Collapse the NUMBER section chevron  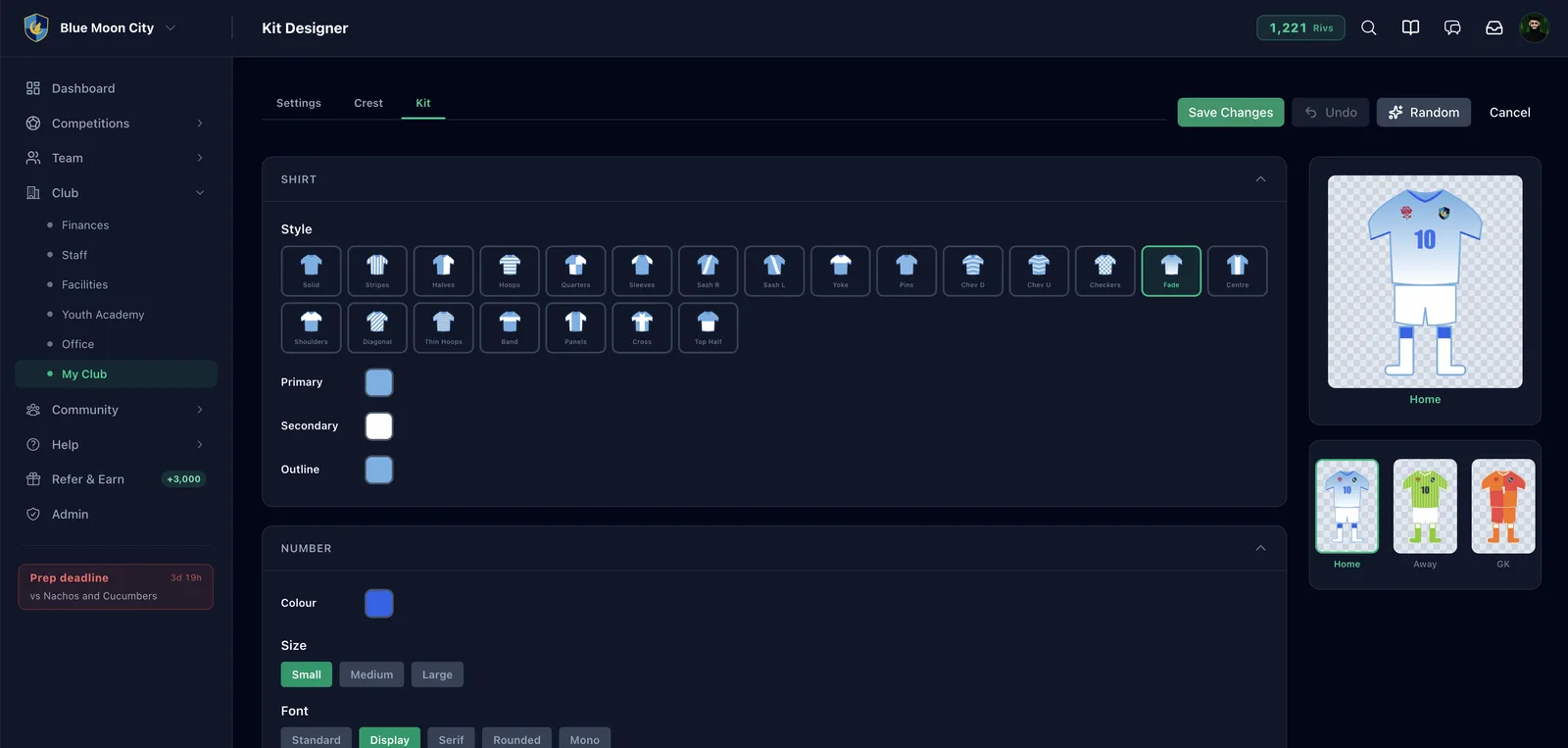click(1260, 548)
